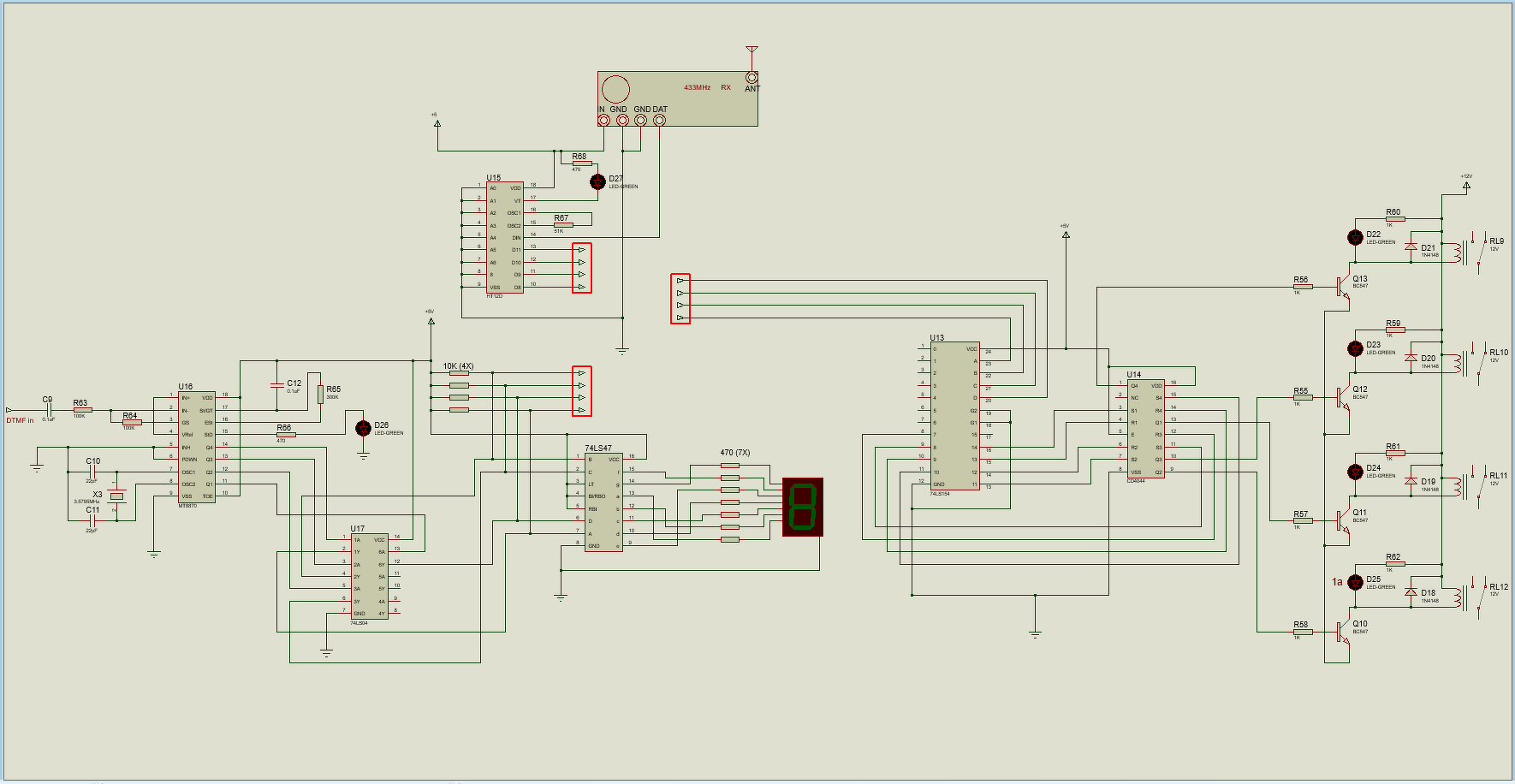Select the U15 HT12D decoder chip

point(505,237)
